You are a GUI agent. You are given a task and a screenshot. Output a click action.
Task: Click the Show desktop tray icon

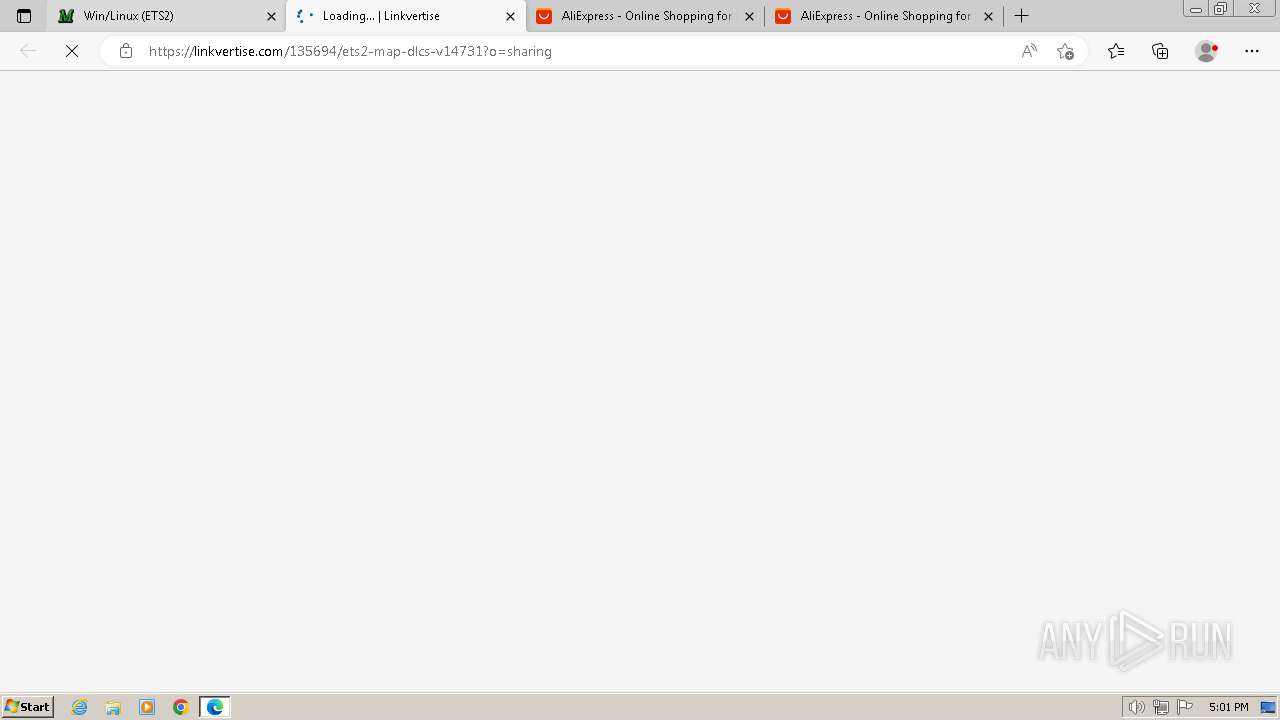[1268, 707]
